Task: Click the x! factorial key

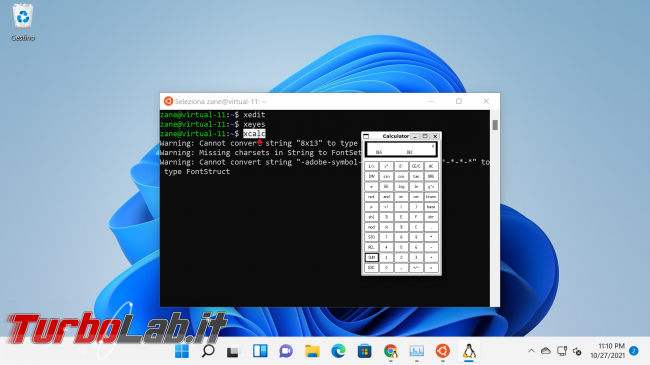Action: coord(386,207)
